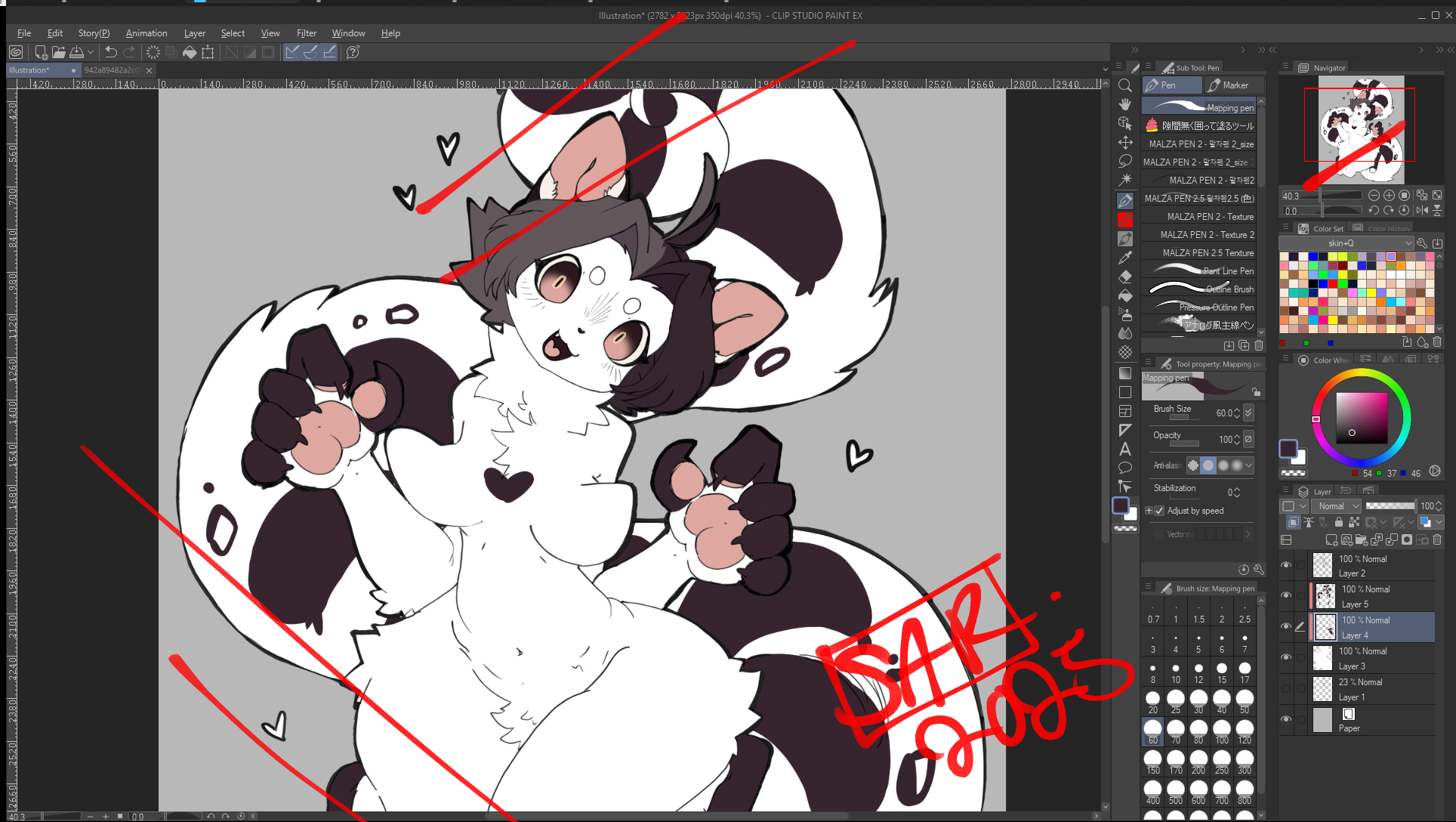1456x822 pixels.
Task: Select the Magnifier zoom tool
Action: 1125,85
